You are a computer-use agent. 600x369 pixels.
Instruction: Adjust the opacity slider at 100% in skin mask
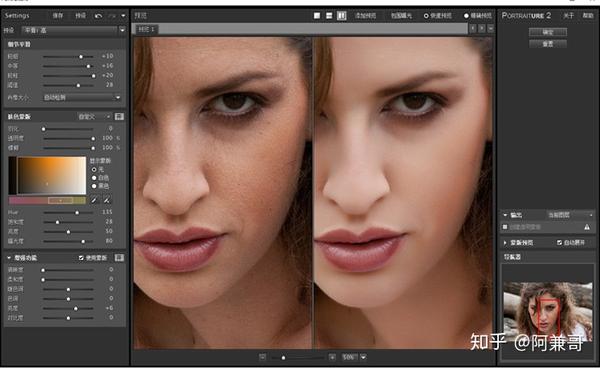point(68,138)
